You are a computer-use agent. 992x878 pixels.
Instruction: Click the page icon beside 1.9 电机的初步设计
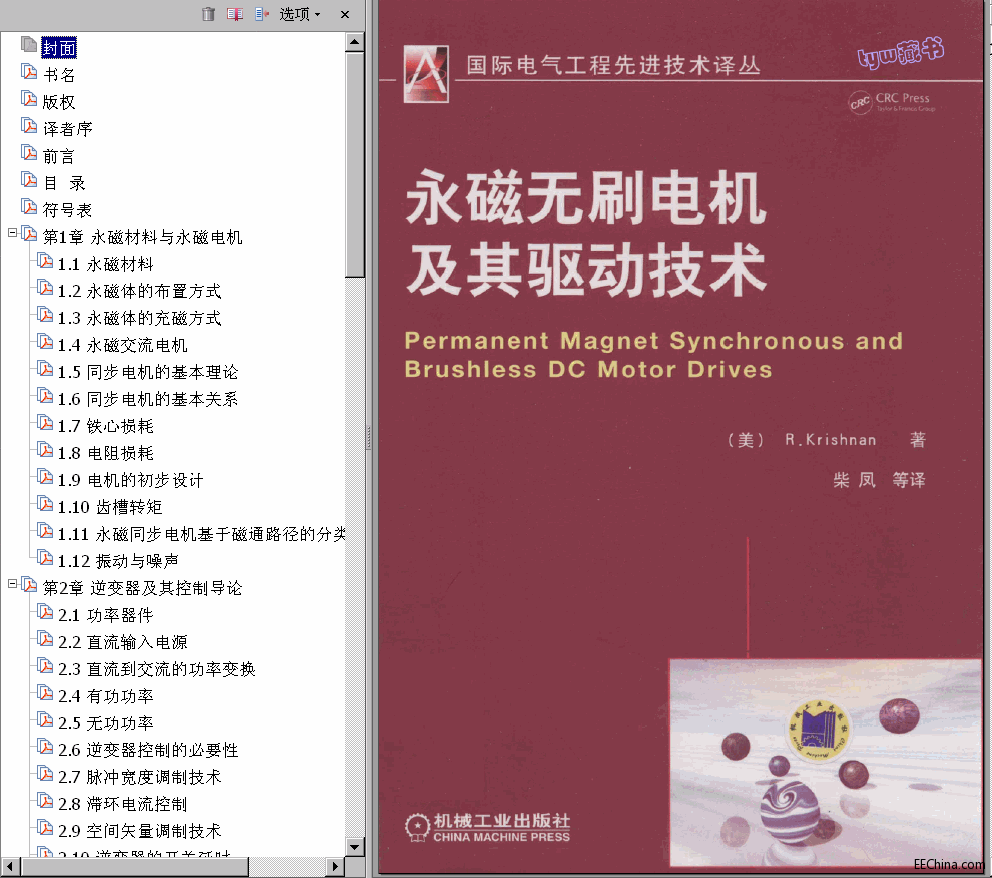[44, 477]
